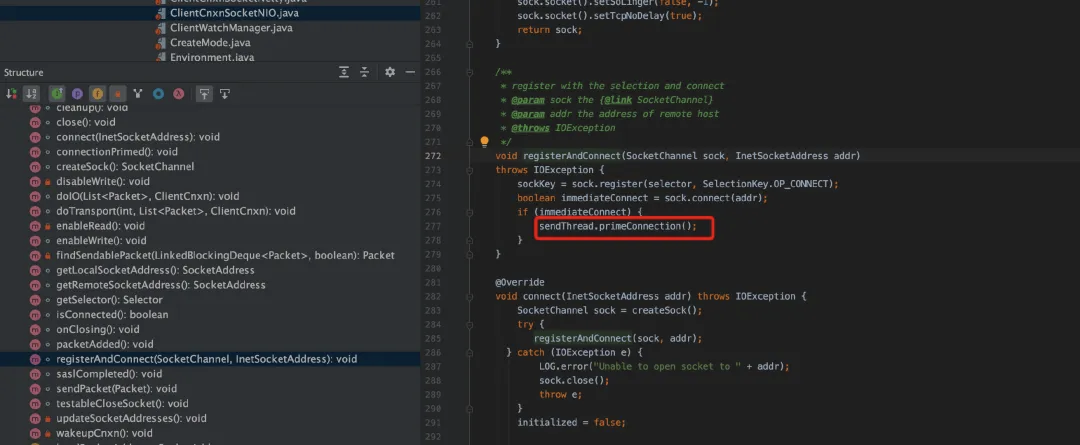
Task: Select enableWrite(): void in Structure
Action: (101, 241)
